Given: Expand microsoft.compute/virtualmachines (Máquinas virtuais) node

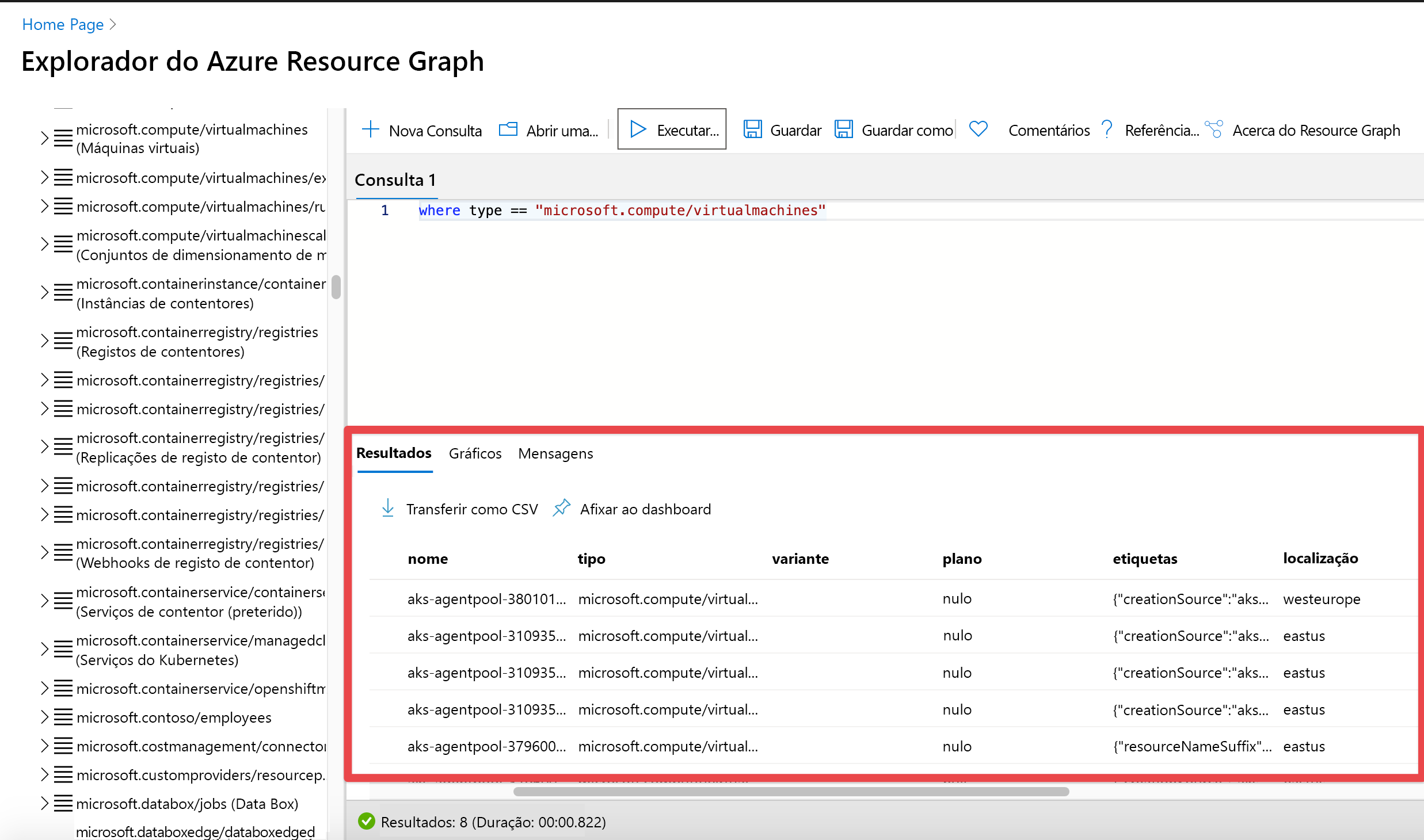Looking at the screenshot, I should [x=44, y=139].
